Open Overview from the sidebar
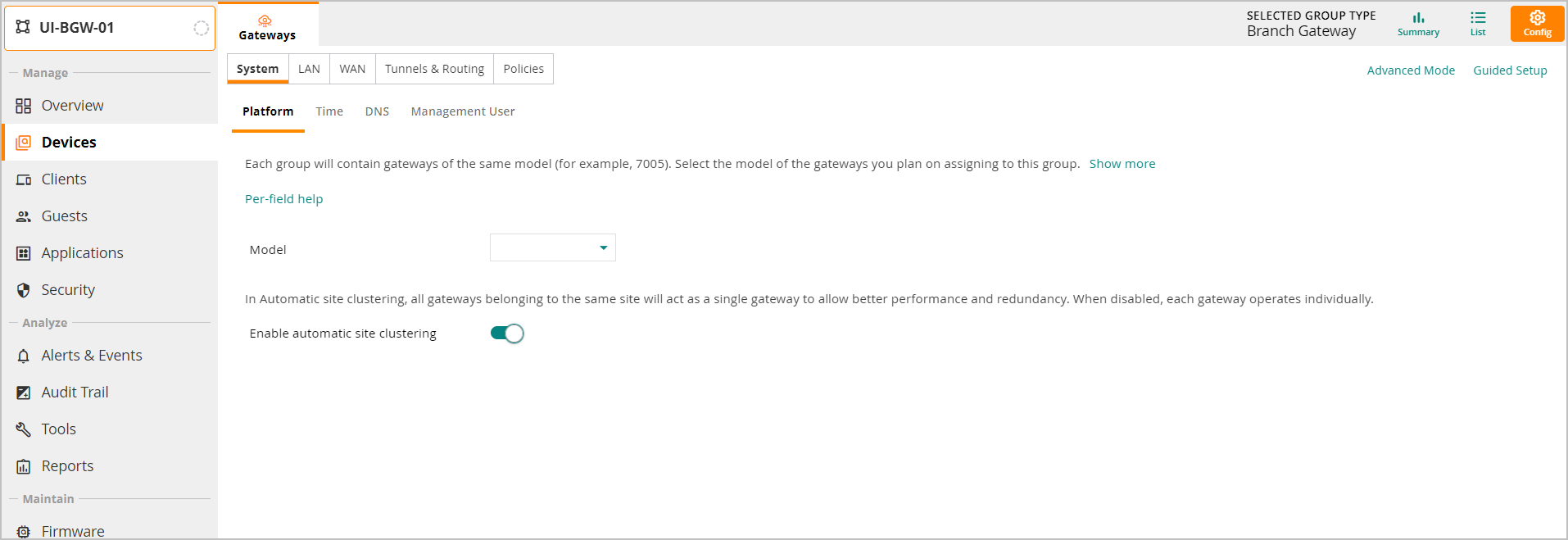 click(72, 106)
